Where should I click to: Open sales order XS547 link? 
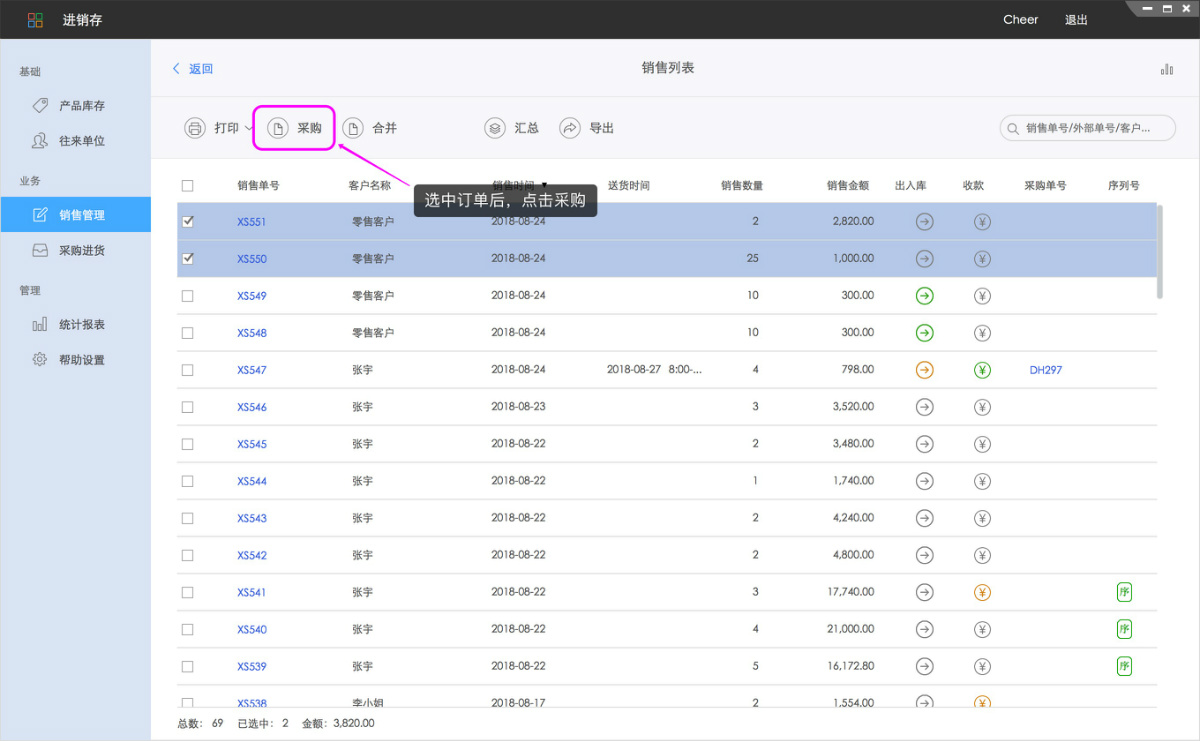pyautogui.click(x=252, y=370)
